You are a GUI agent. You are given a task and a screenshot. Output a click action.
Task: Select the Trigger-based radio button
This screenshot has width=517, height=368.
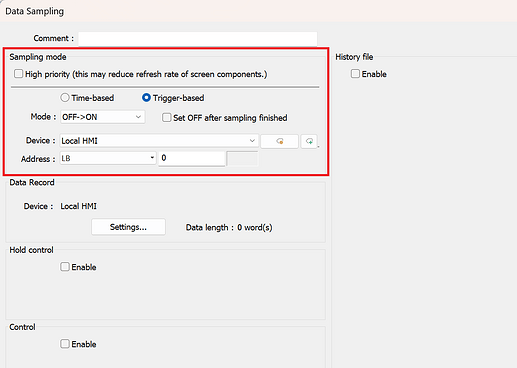point(146,98)
